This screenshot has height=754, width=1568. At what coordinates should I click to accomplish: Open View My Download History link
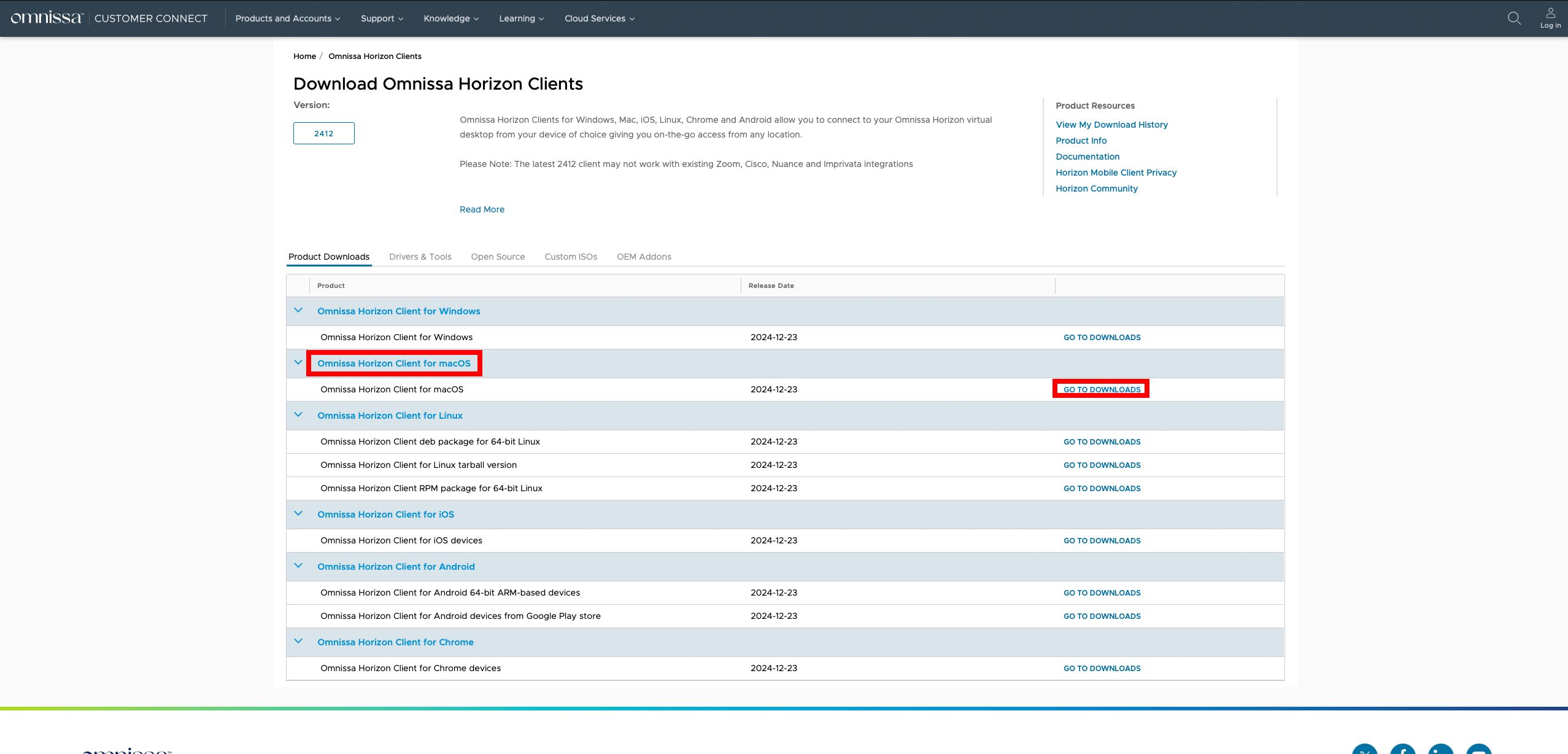tap(1111, 125)
